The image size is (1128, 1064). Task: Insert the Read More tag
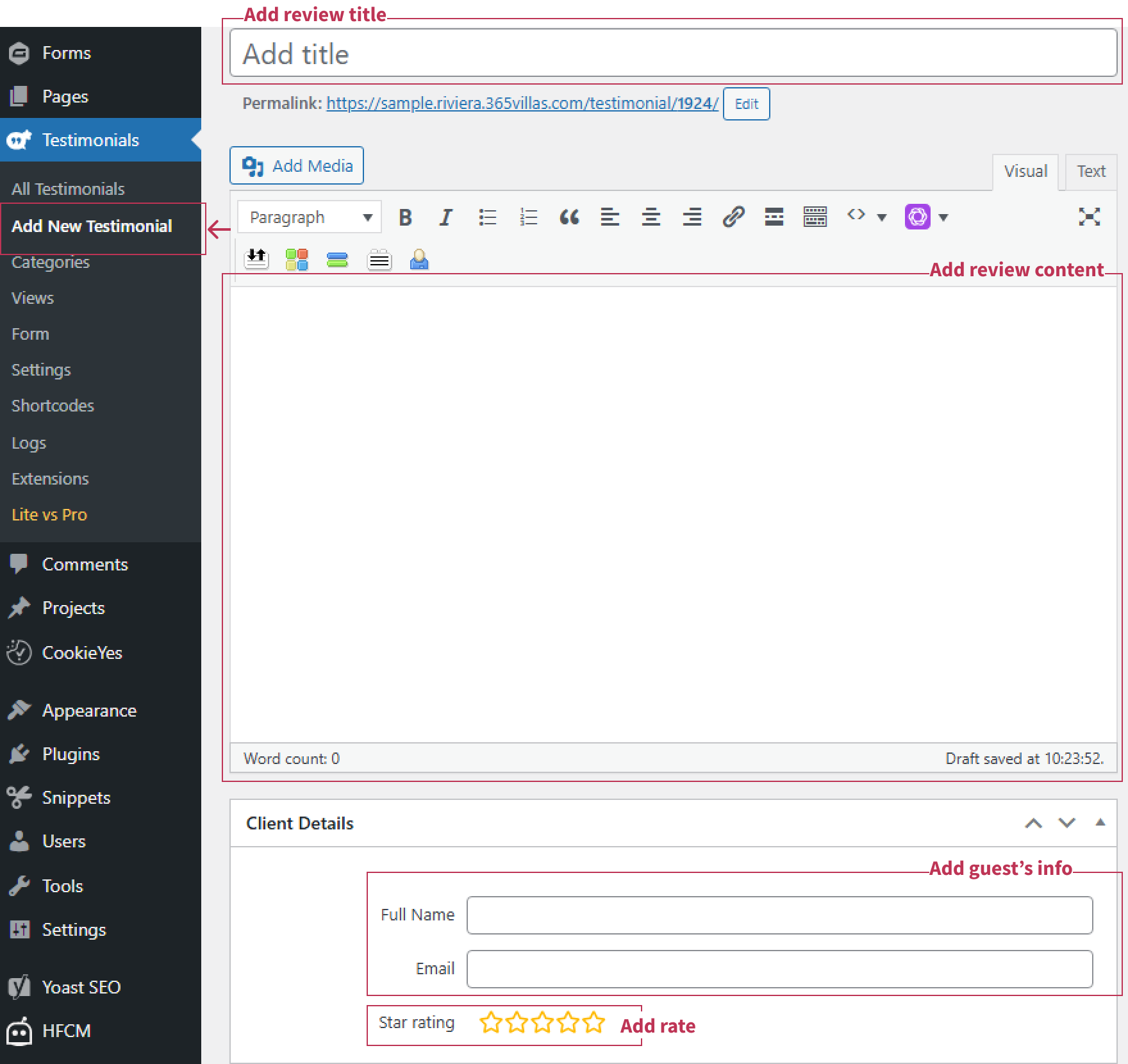click(774, 217)
